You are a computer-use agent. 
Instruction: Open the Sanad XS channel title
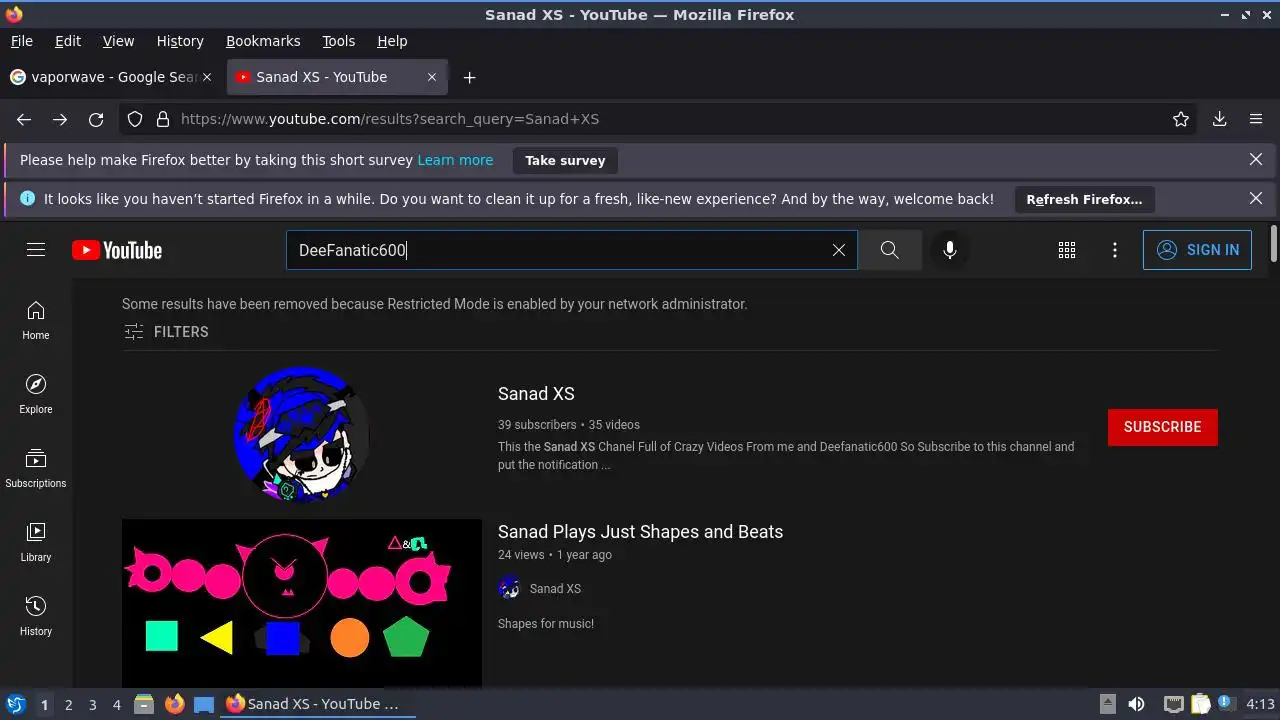tap(536, 394)
